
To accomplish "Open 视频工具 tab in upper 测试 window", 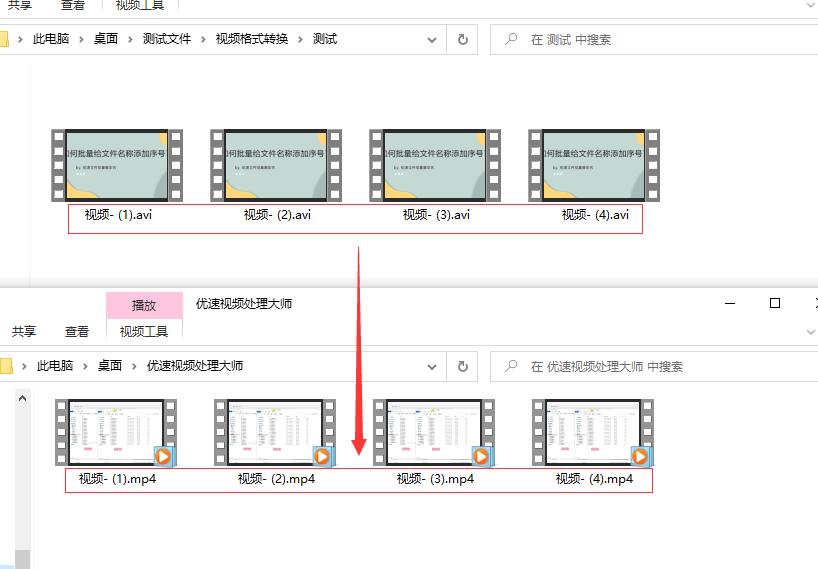I will coord(140,5).
